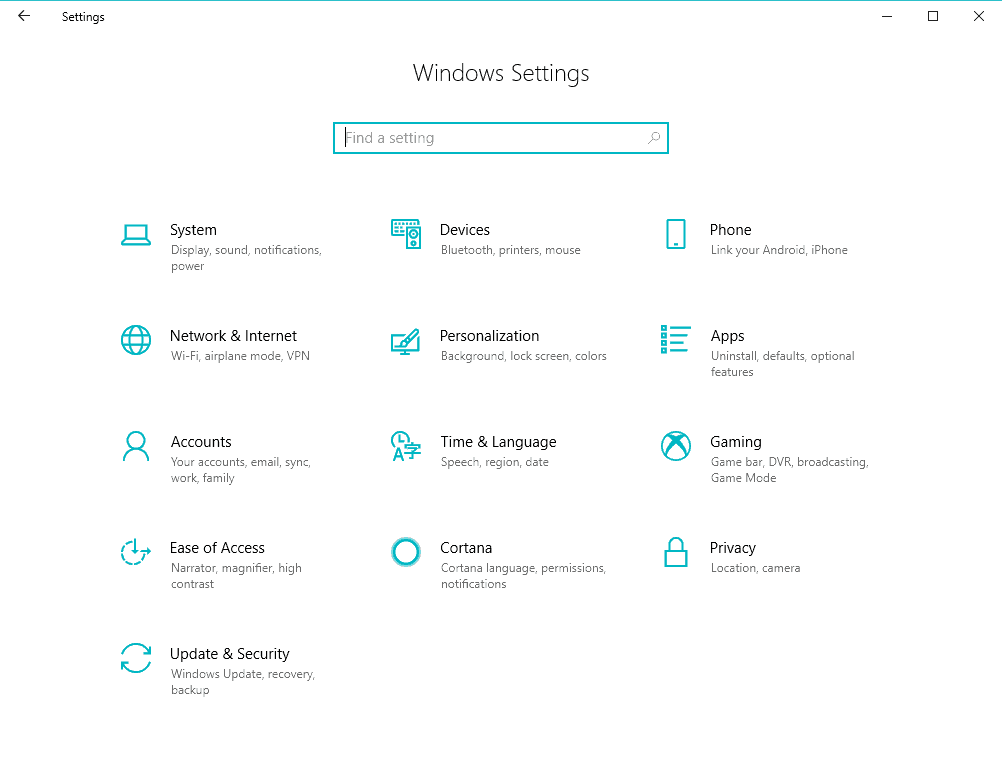Click 'Background, lock screen, colors' description
Viewport: 1002px width, 771px height.
click(523, 356)
